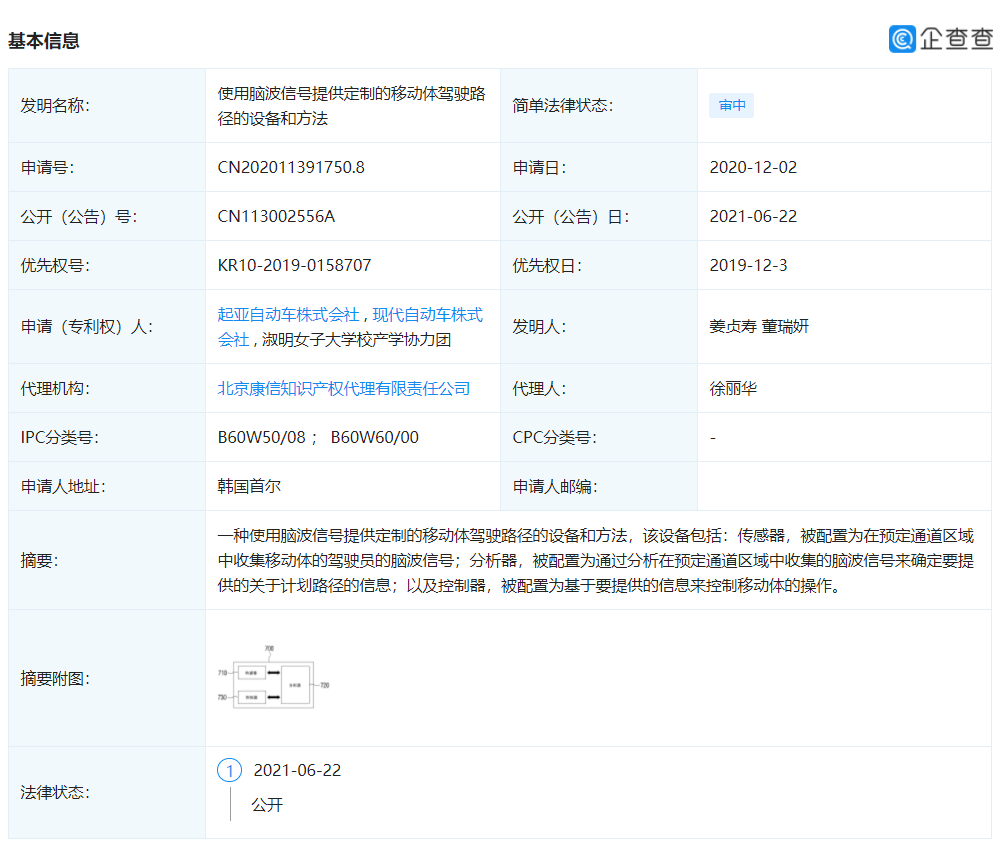Click IPC code B60W60/00

pyautogui.click(x=375, y=438)
